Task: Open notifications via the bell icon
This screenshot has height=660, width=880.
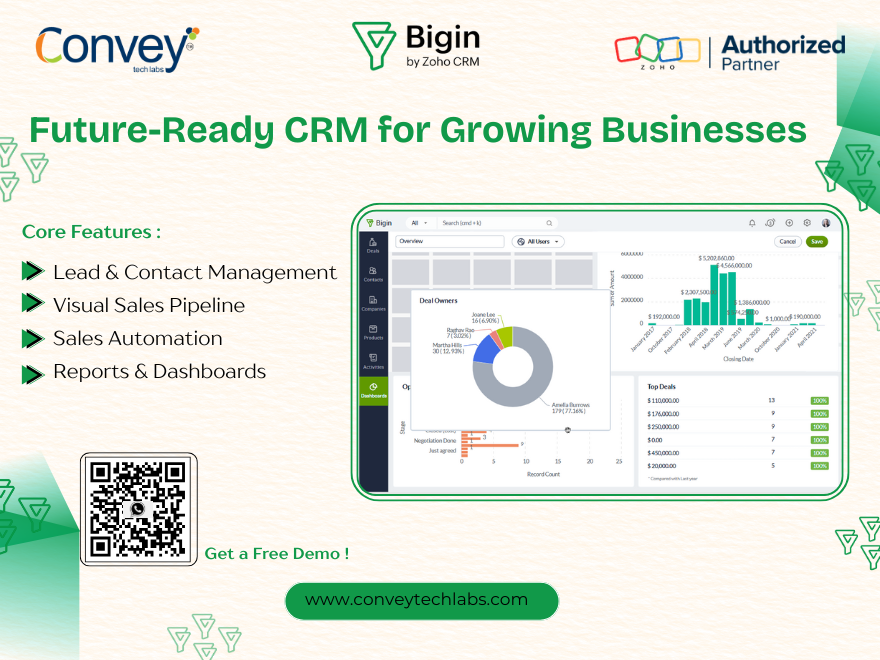Action: [752, 223]
